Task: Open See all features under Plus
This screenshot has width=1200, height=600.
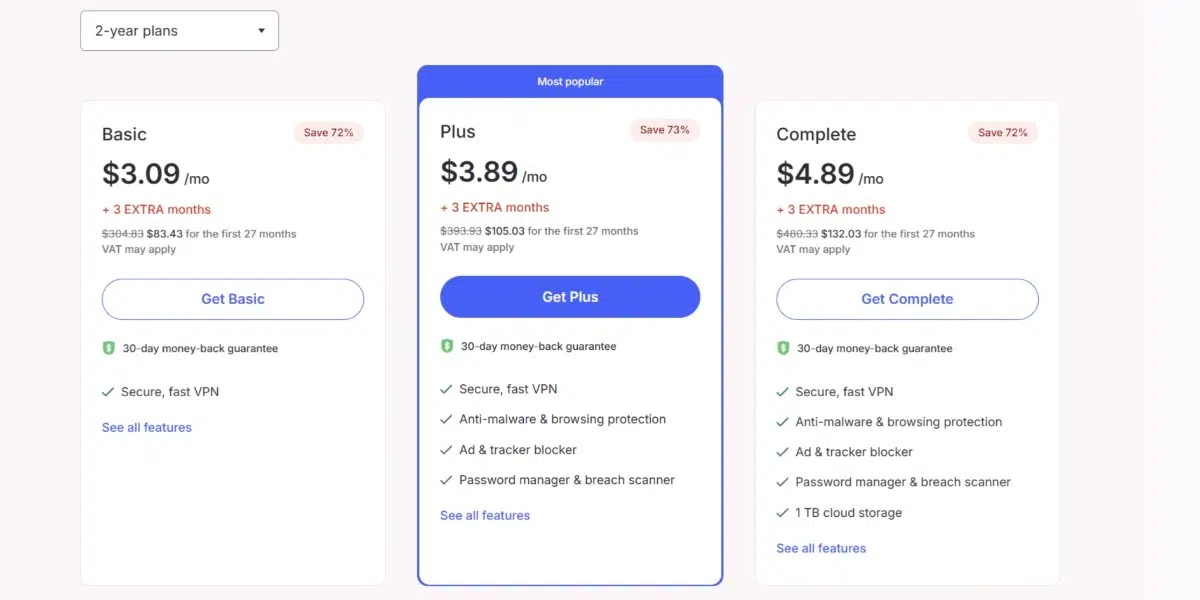Action: click(x=485, y=515)
